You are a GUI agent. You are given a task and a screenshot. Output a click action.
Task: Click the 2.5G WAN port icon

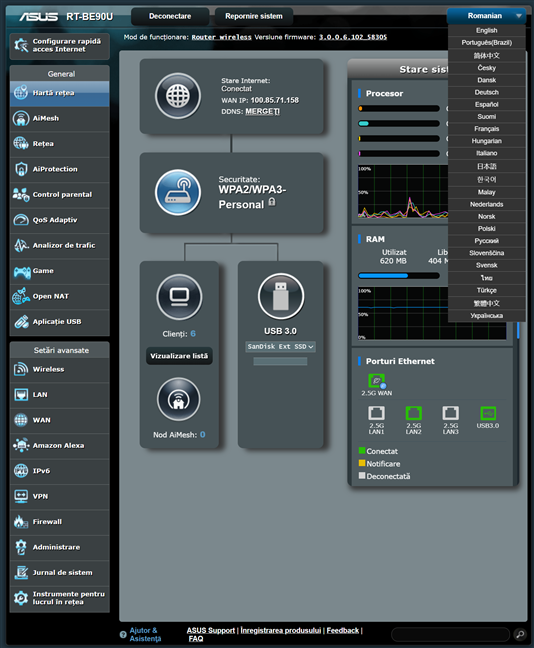pyautogui.click(x=376, y=381)
